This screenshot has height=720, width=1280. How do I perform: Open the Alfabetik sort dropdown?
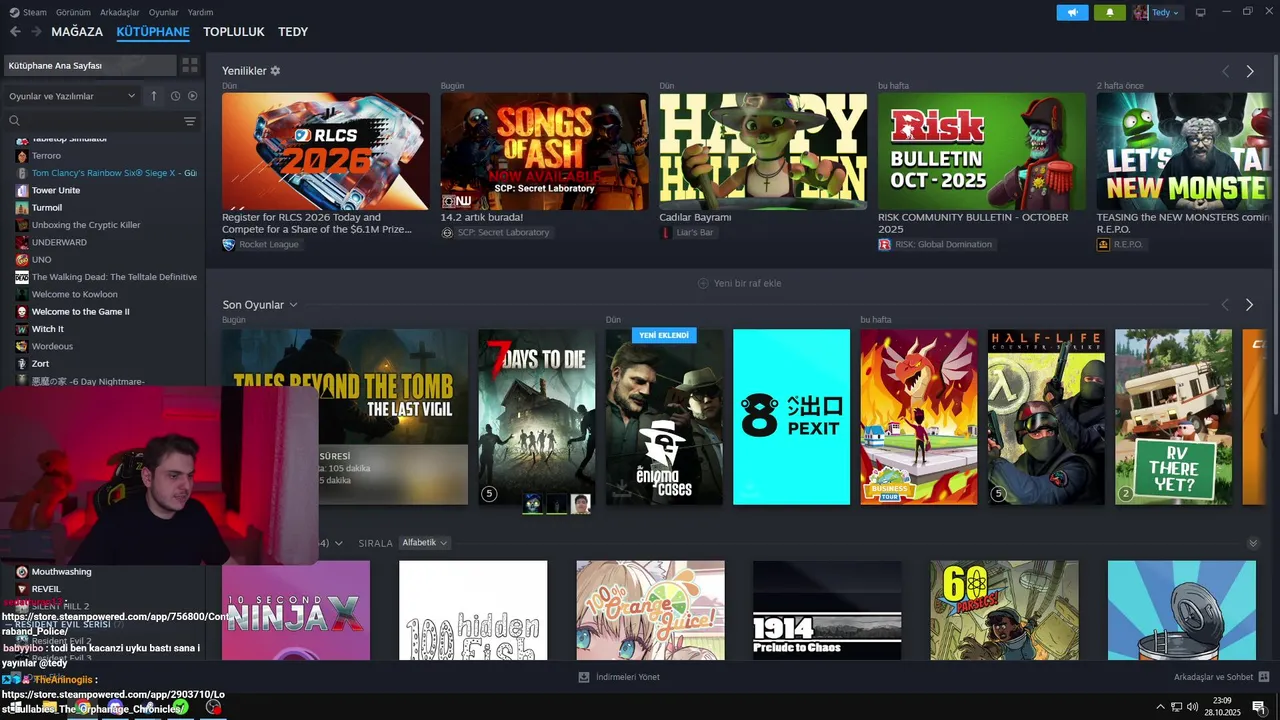[x=425, y=543]
